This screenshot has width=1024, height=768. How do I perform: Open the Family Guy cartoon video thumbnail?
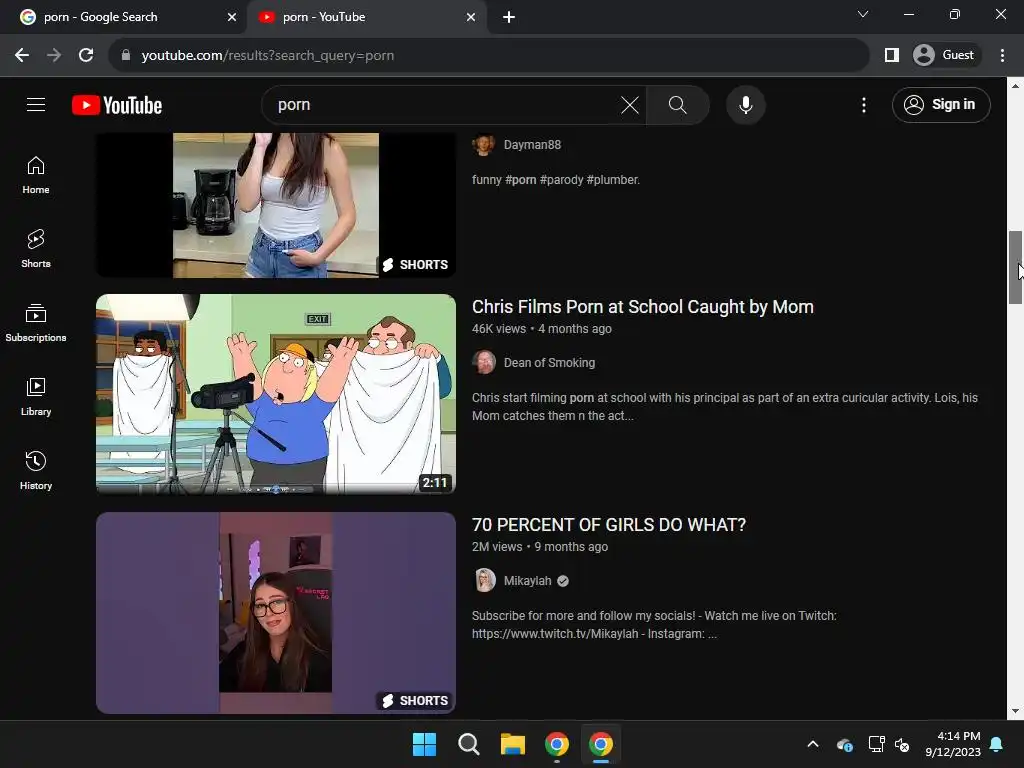[276, 394]
